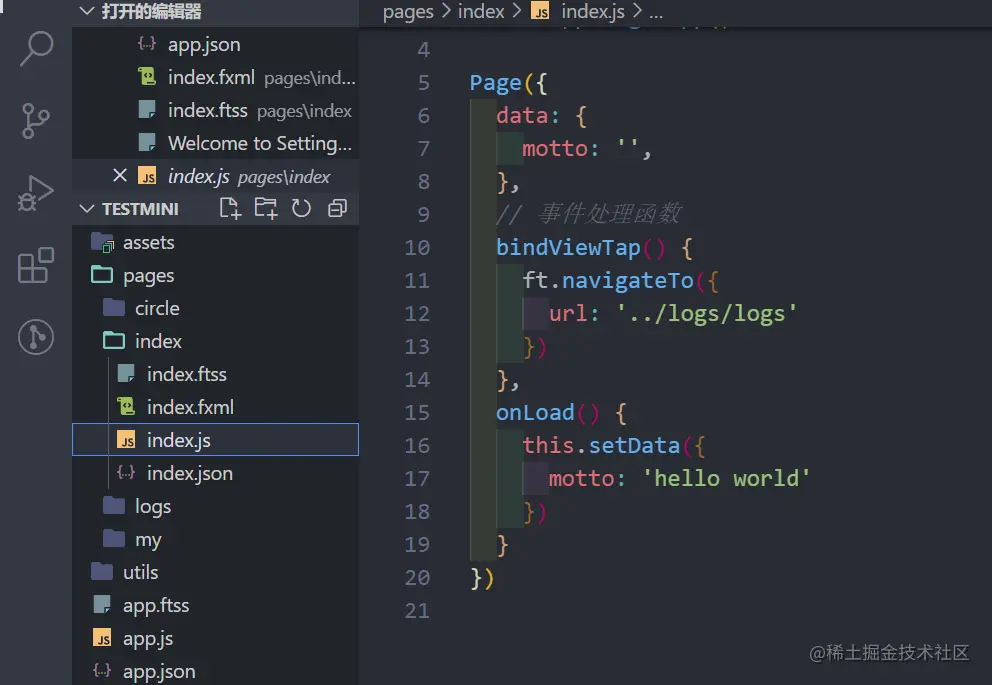Select index.fxml in open editors
992x685 pixels.
(216, 77)
